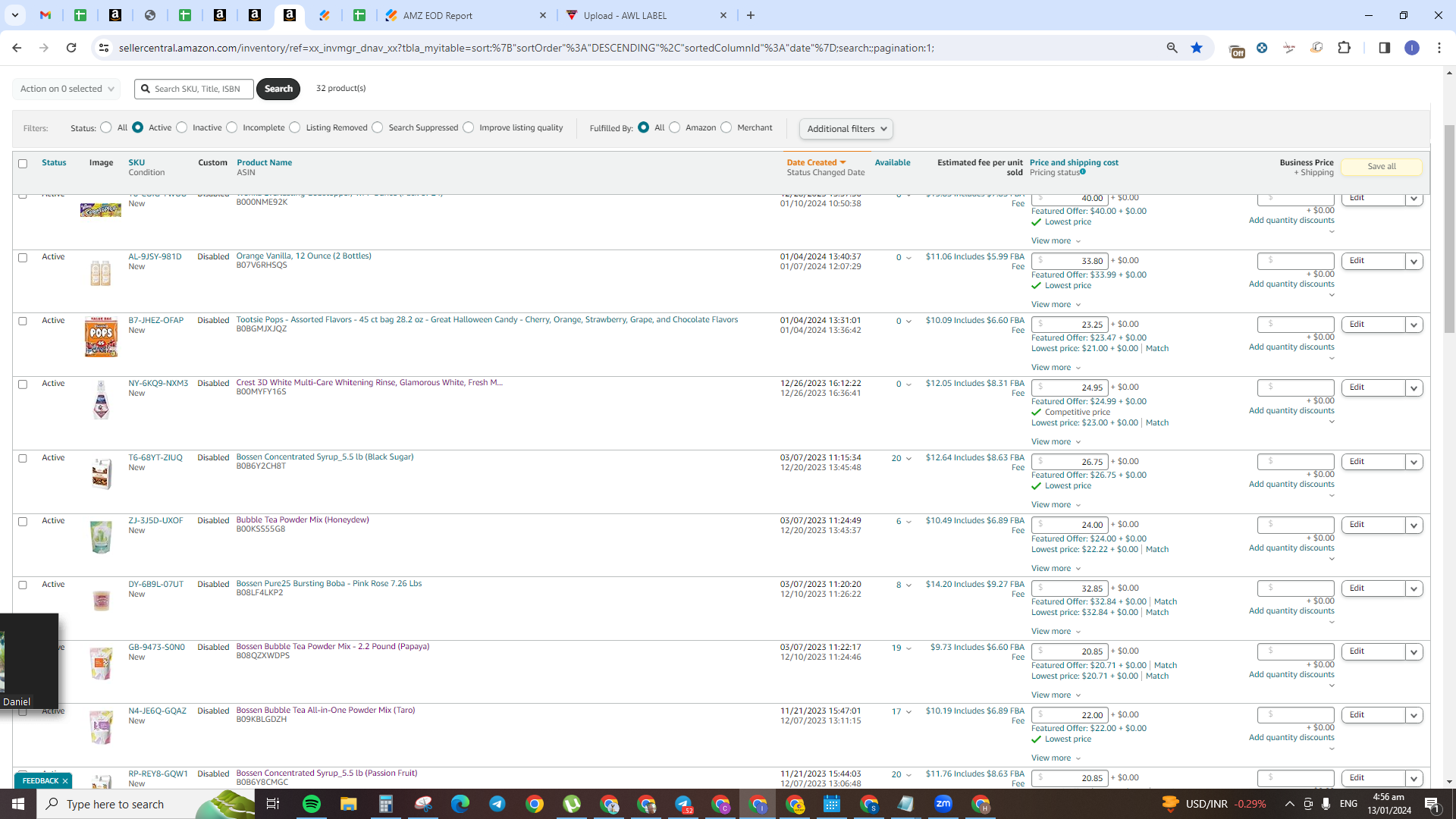Click Edit for the Taro powder mix
The height and width of the screenshot is (819, 1456).
point(1373,714)
